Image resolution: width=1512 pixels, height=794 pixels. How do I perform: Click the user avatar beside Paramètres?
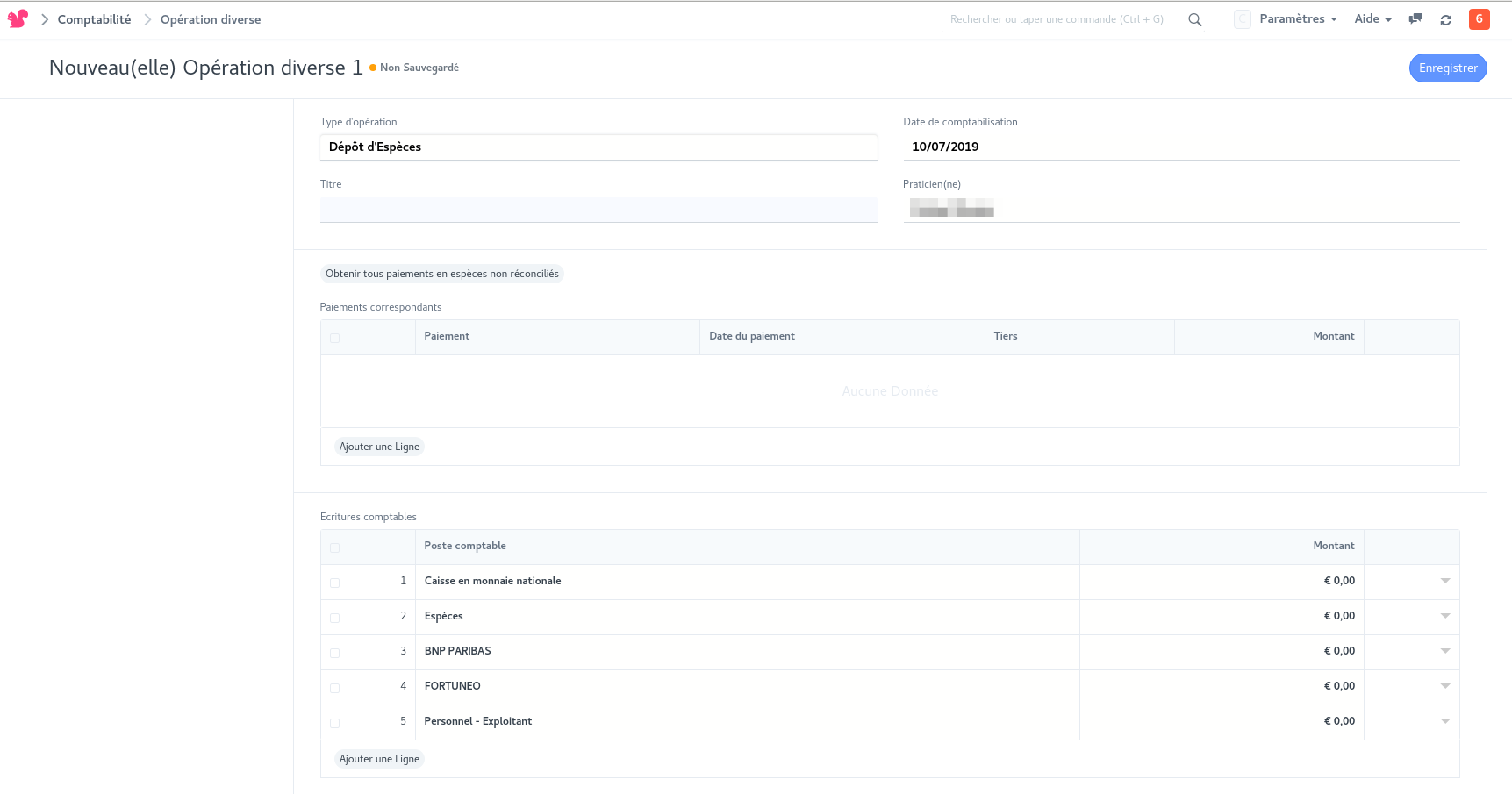point(1242,19)
